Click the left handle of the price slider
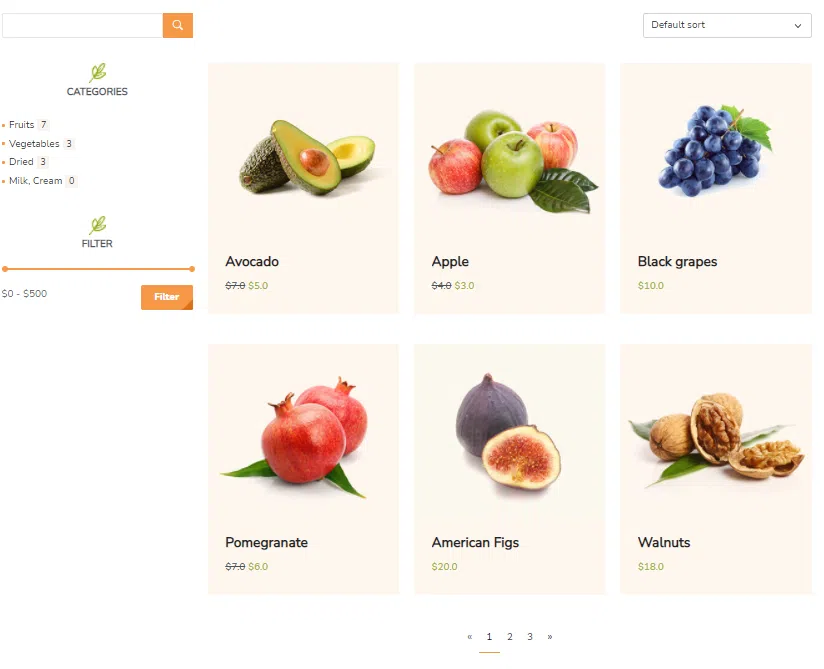The image size is (824, 669). tap(5, 269)
